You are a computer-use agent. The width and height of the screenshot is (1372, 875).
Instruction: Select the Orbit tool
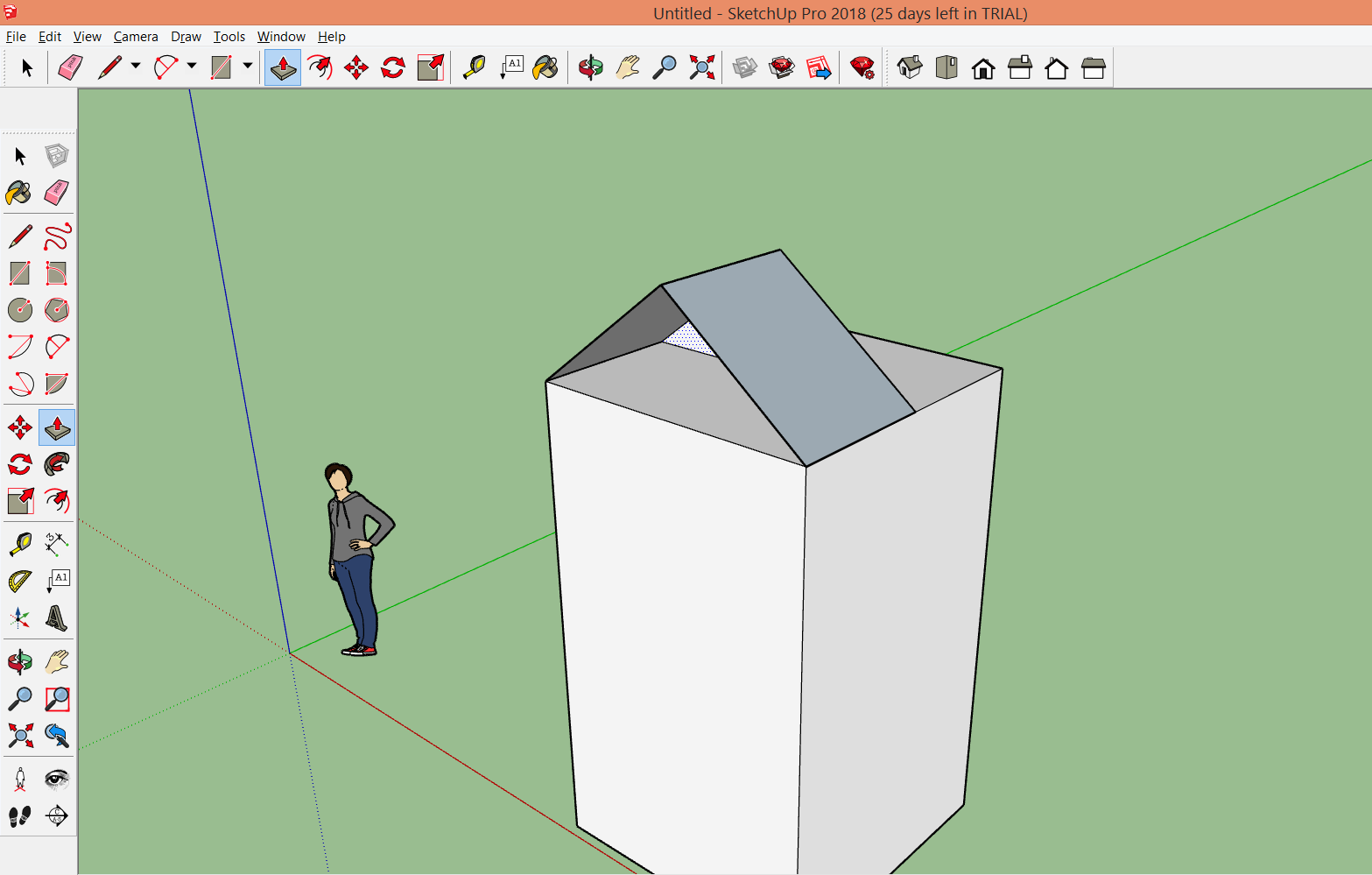coord(591,67)
